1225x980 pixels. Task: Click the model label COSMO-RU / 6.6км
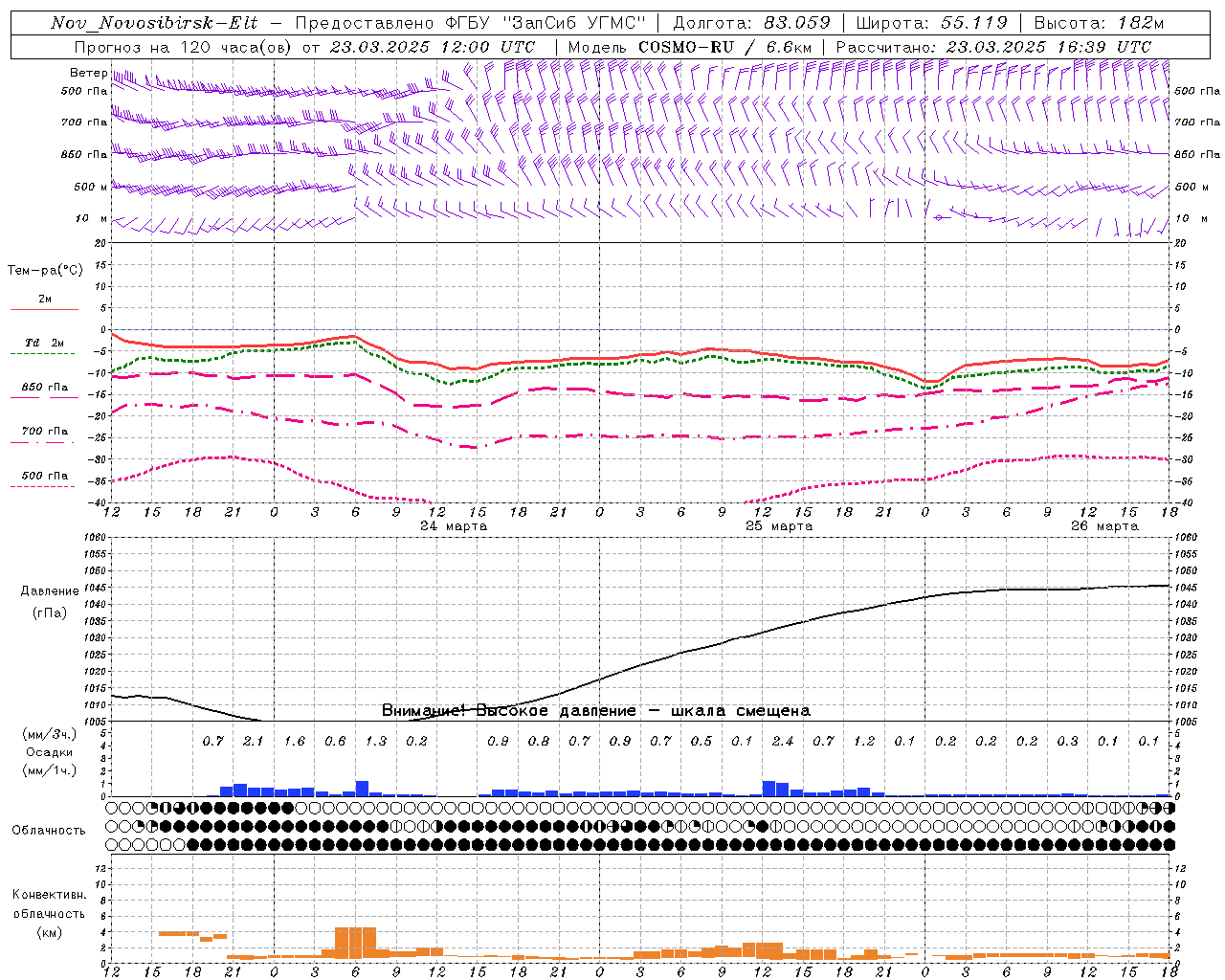coord(724,47)
